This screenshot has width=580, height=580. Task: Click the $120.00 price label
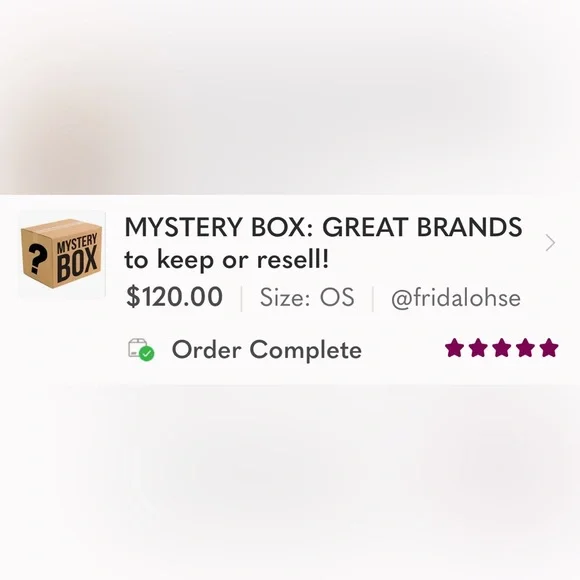tap(174, 297)
